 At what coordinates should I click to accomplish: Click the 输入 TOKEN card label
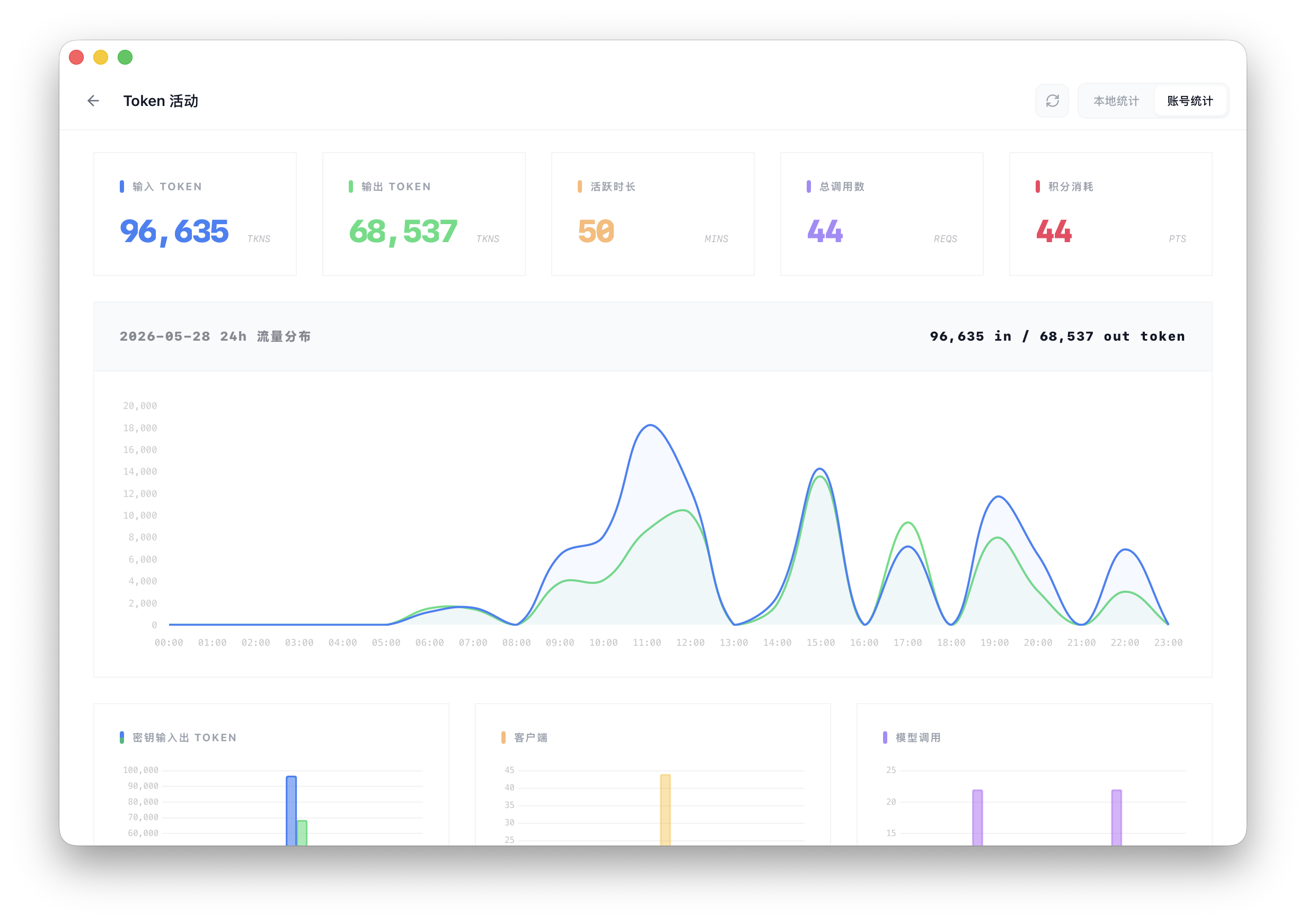click(167, 186)
